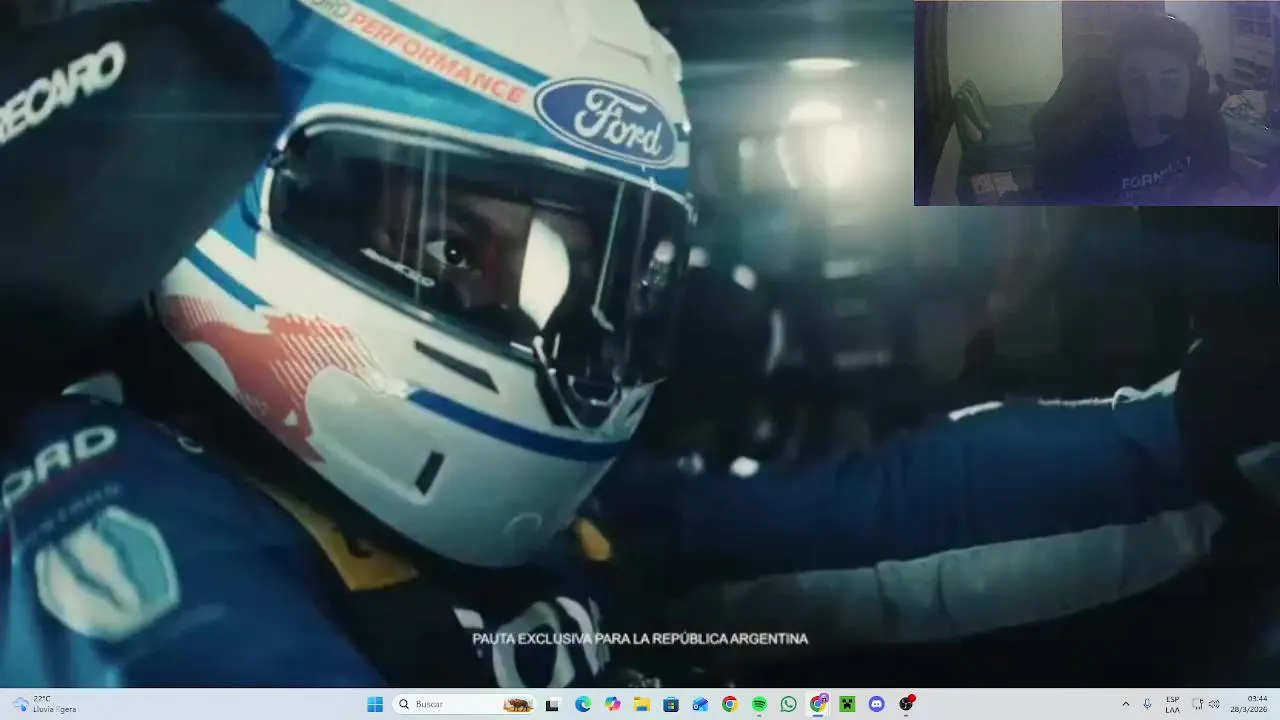Screen dimensions: 1280x720
Task: Open Spotify from the taskbar
Action: (x=759, y=704)
